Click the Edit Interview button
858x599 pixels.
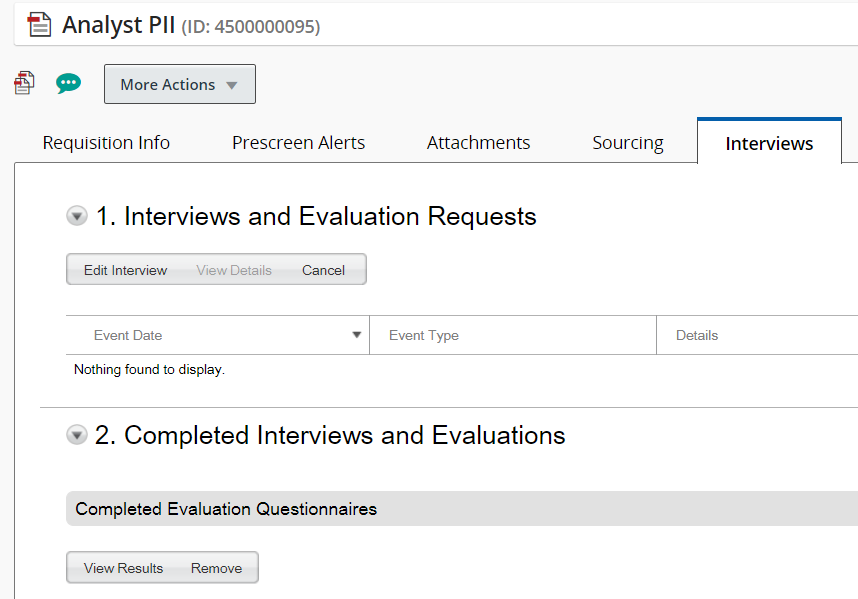pos(125,270)
